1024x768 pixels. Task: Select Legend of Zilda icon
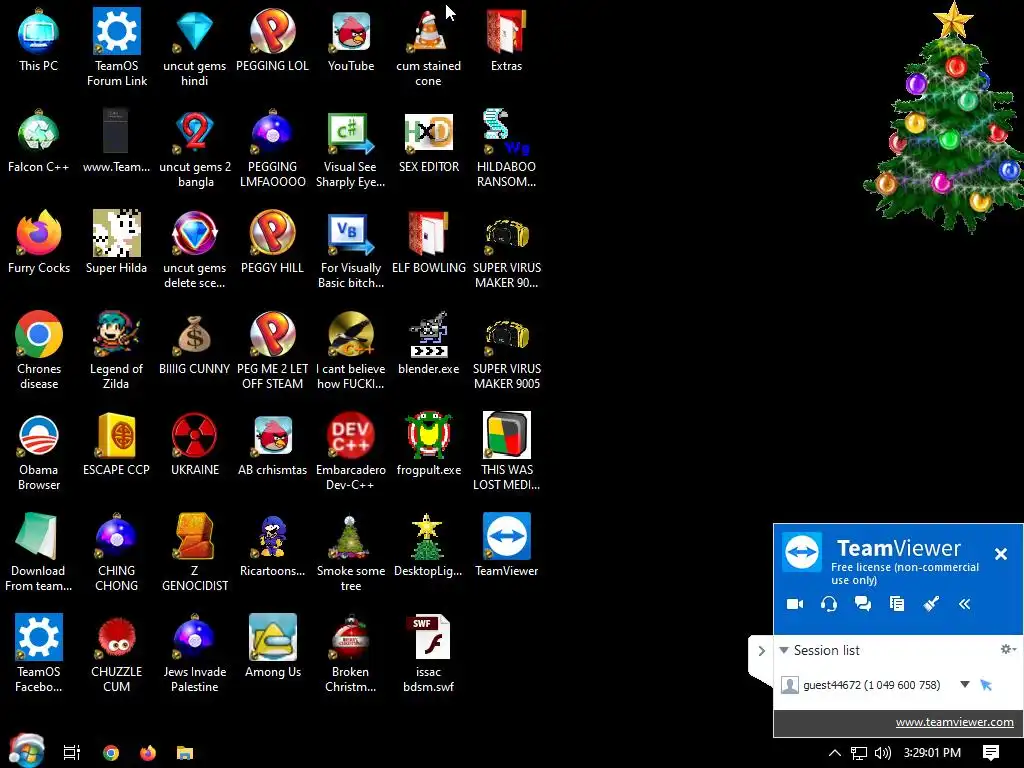pos(116,350)
